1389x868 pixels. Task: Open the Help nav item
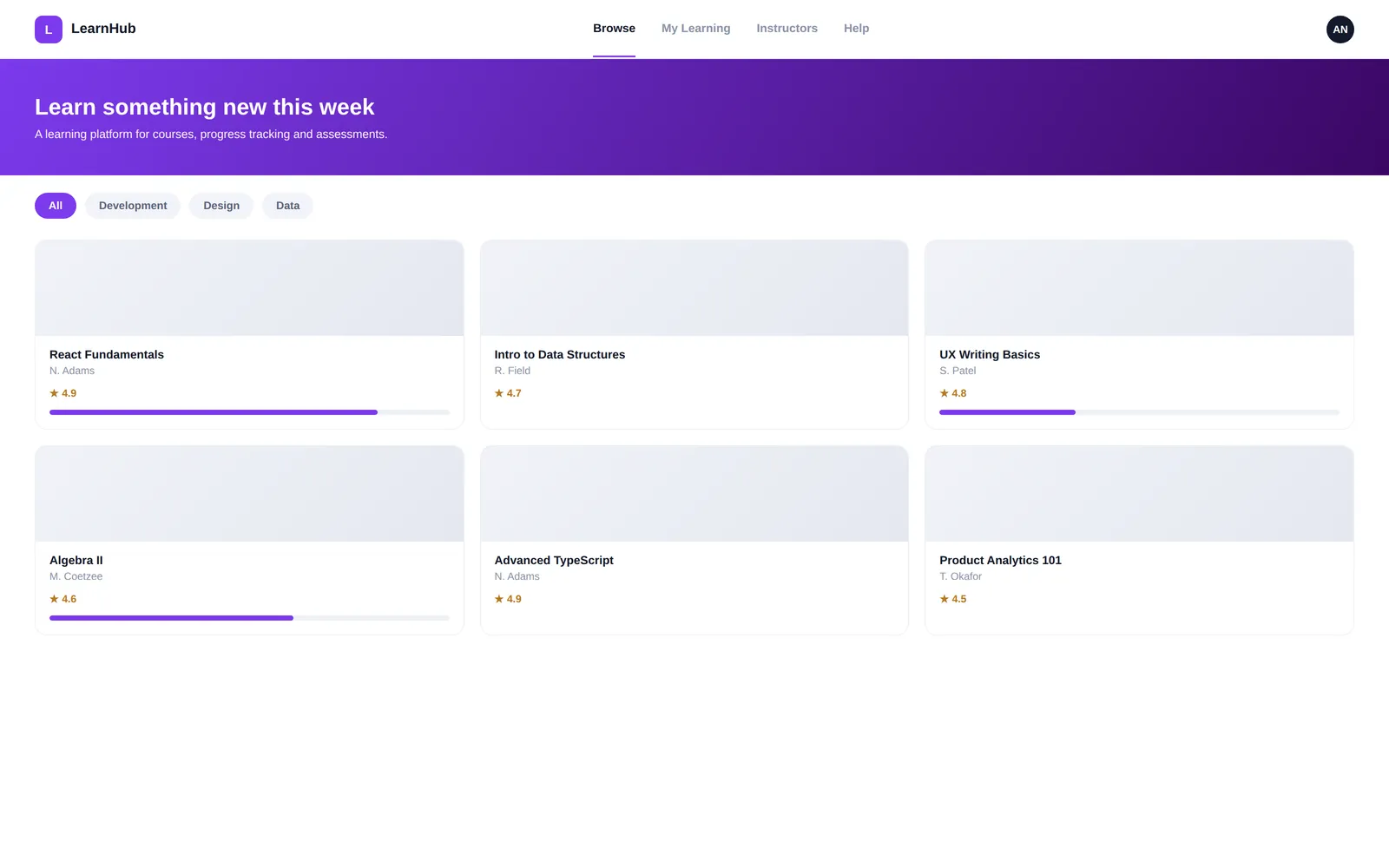pos(856,29)
